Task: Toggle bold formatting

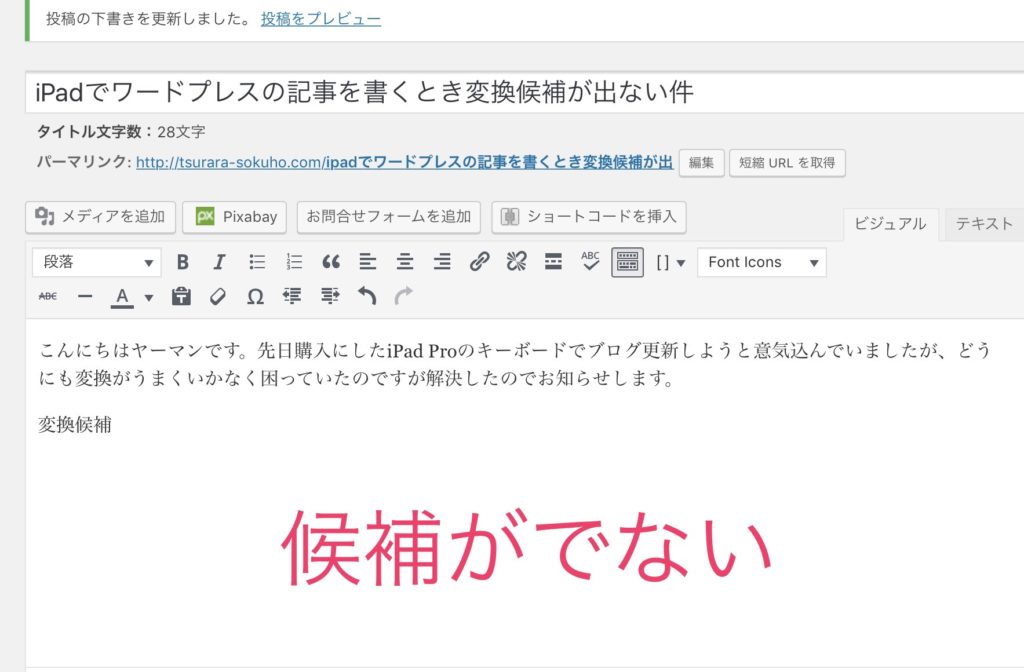Action: coord(182,262)
